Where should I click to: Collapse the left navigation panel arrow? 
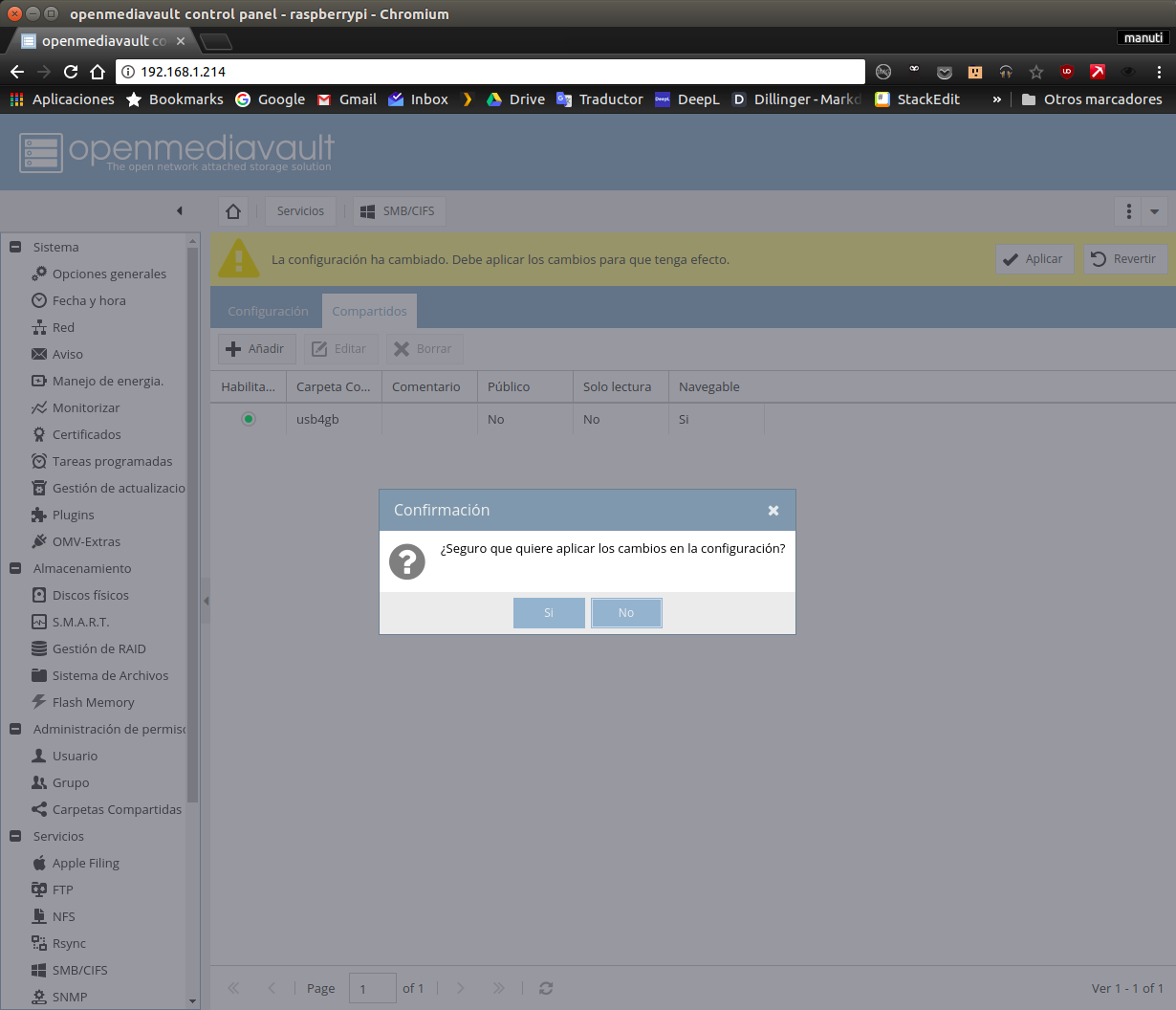click(179, 211)
